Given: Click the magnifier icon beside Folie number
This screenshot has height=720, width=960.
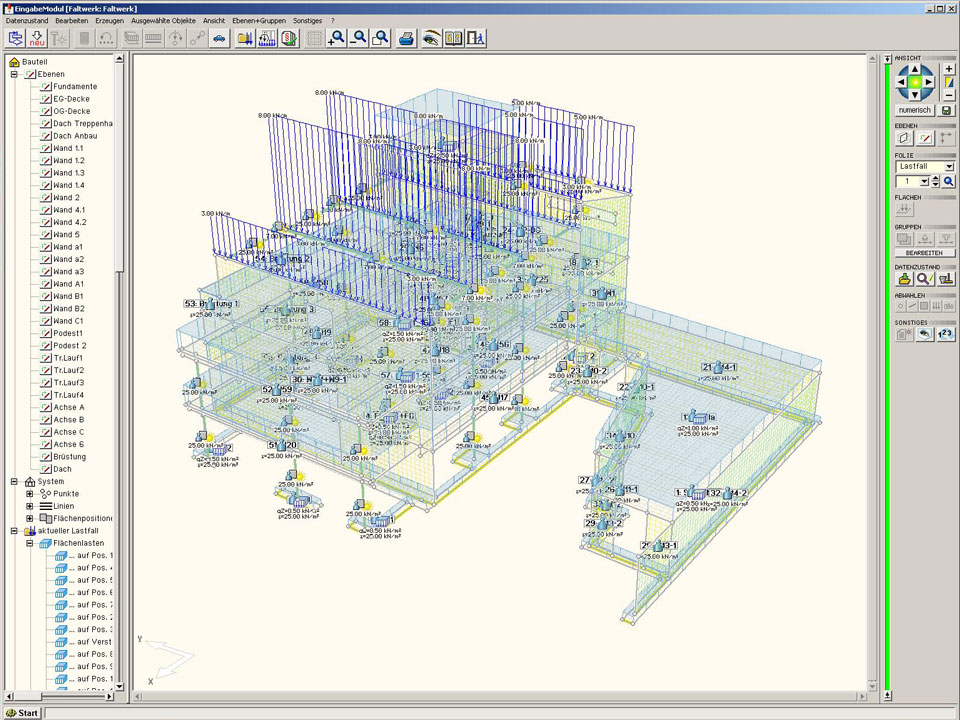Looking at the screenshot, I should coord(948,182).
